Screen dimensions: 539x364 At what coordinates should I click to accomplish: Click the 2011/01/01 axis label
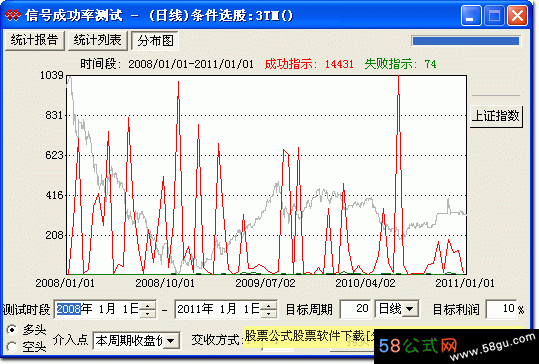coord(465,283)
